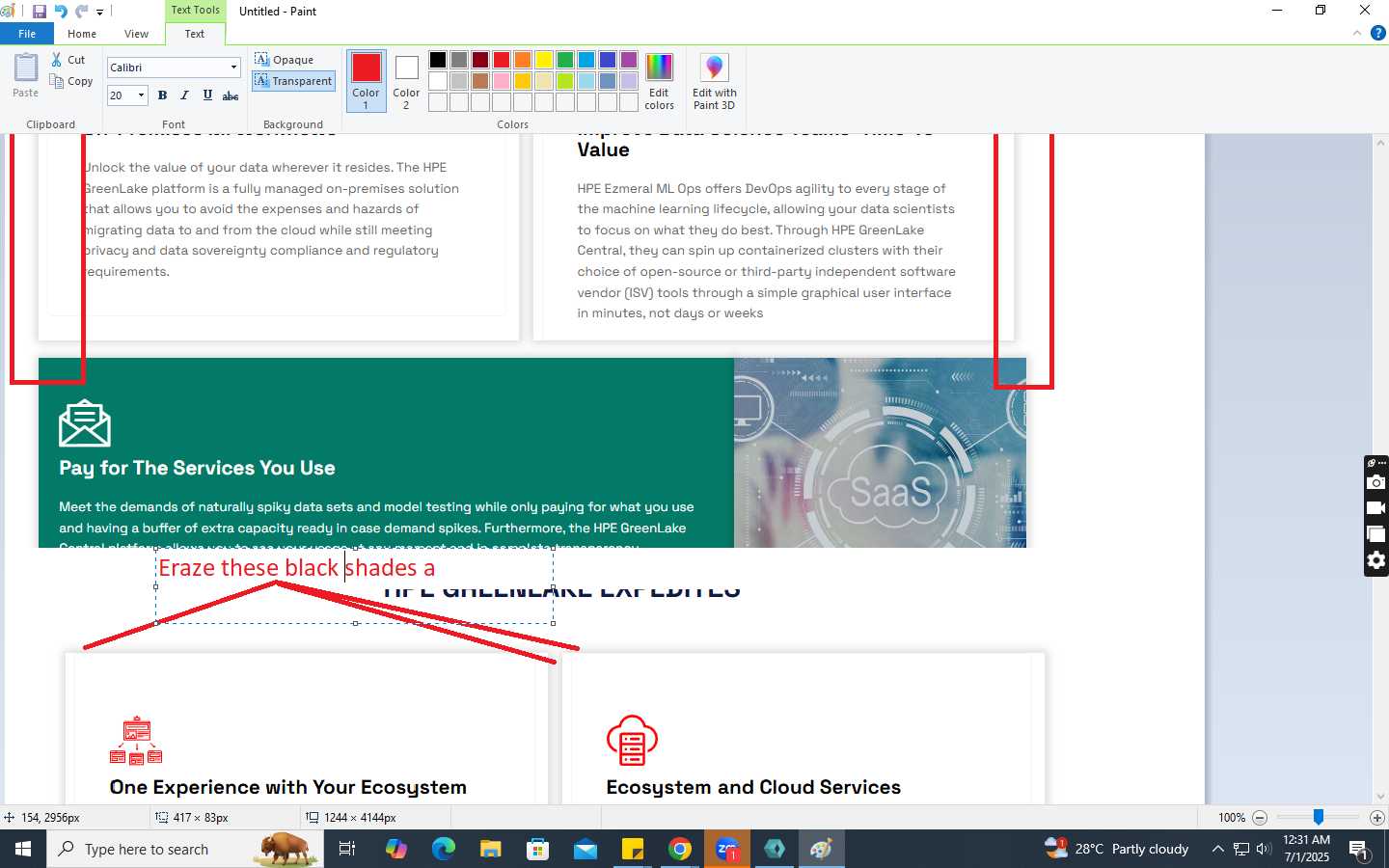Open Edit with Paint 3D

[x=715, y=81]
